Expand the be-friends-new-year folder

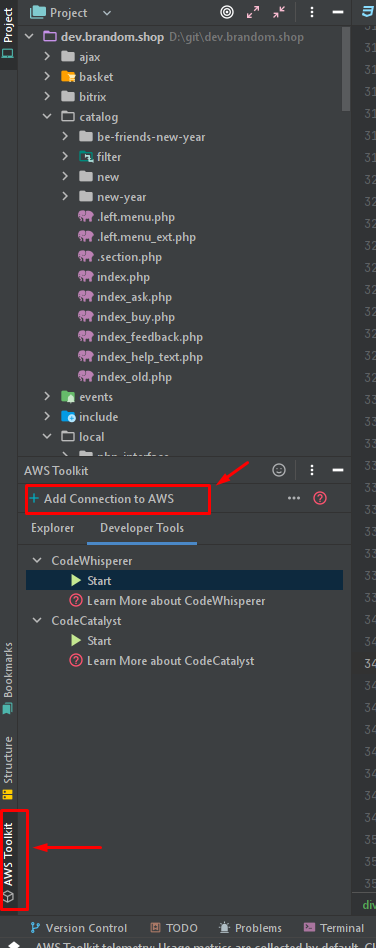click(x=65, y=137)
